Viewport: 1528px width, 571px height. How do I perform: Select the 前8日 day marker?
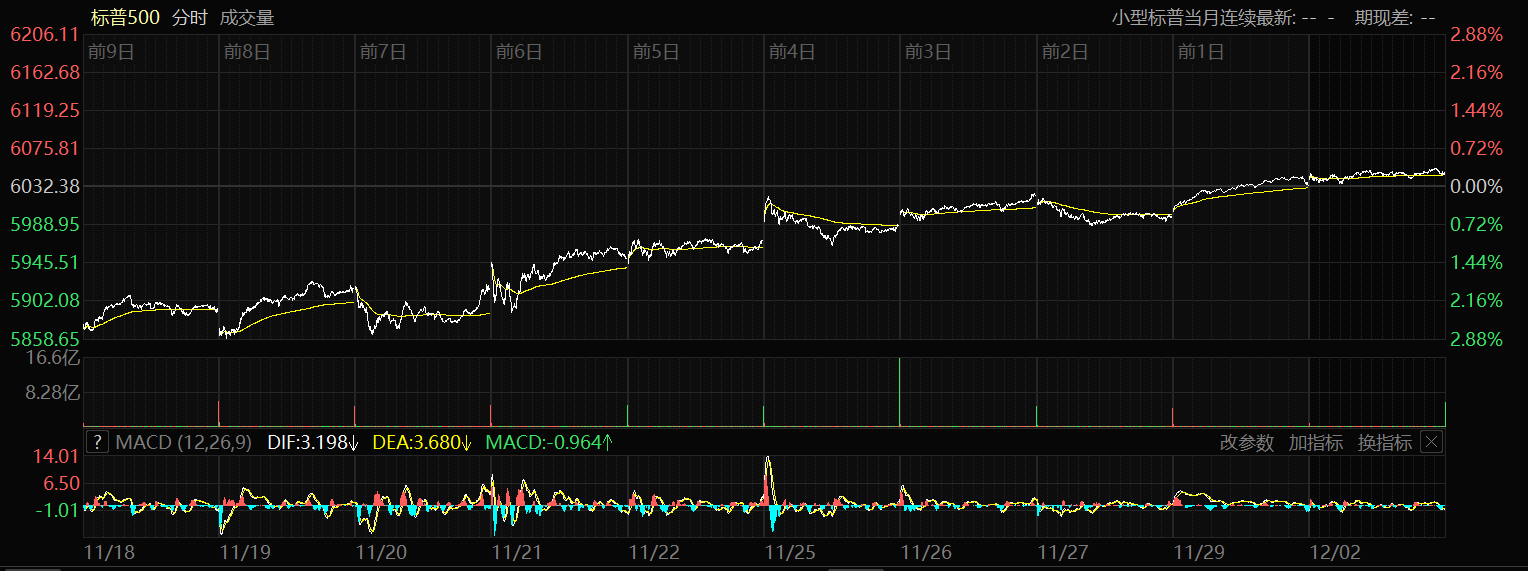click(x=247, y=52)
